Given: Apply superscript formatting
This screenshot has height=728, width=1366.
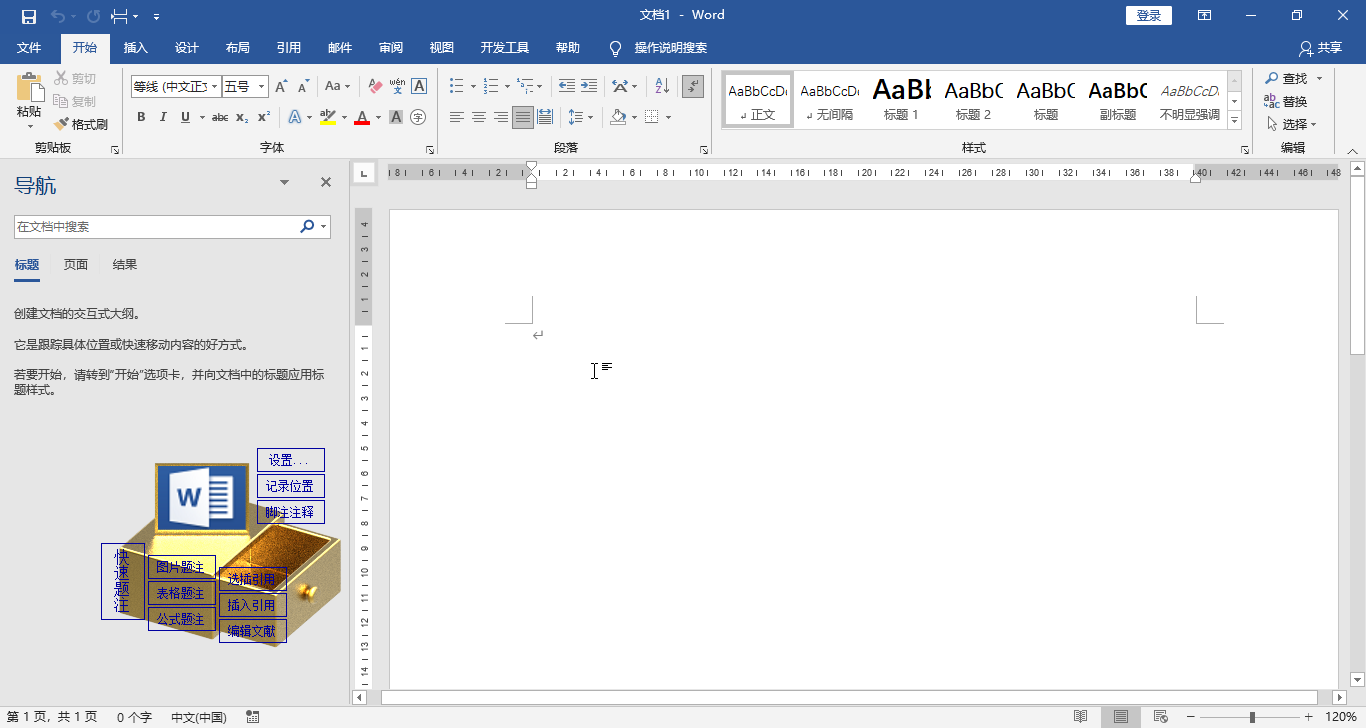Looking at the screenshot, I should [x=264, y=117].
